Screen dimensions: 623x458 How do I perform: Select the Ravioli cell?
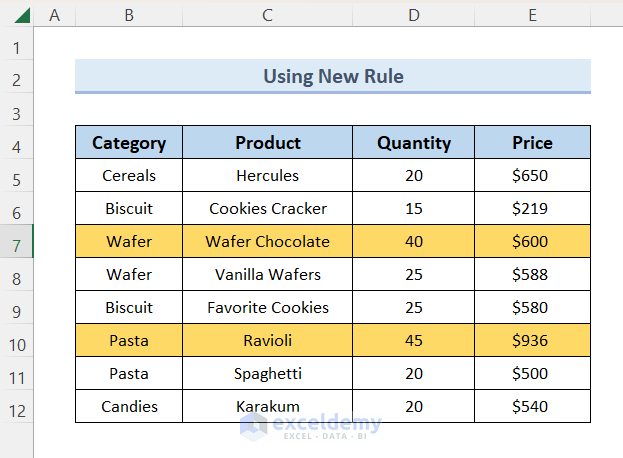click(267, 341)
